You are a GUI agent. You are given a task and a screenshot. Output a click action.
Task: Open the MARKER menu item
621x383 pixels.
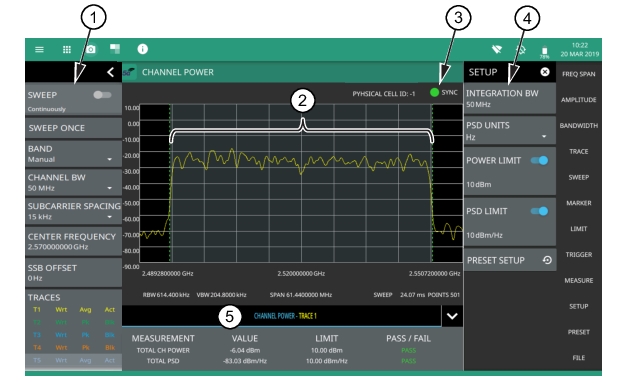579,203
